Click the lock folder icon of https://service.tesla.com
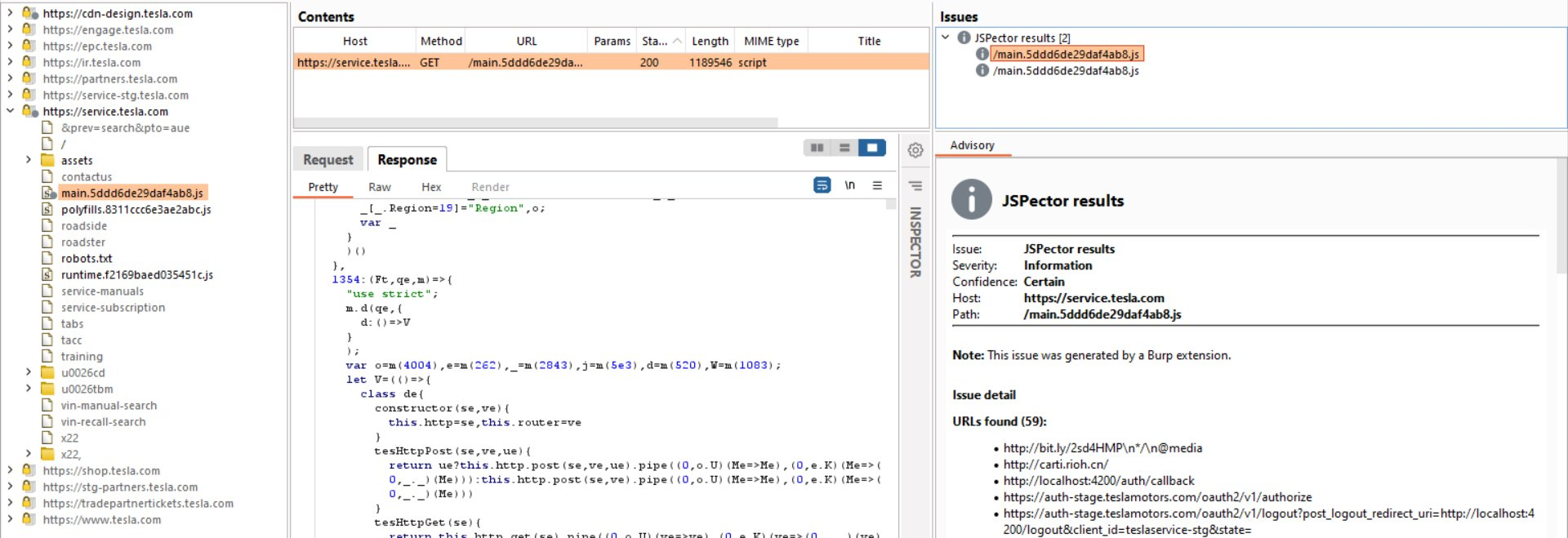Image resolution: width=1568 pixels, height=538 pixels. pos(30,111)
